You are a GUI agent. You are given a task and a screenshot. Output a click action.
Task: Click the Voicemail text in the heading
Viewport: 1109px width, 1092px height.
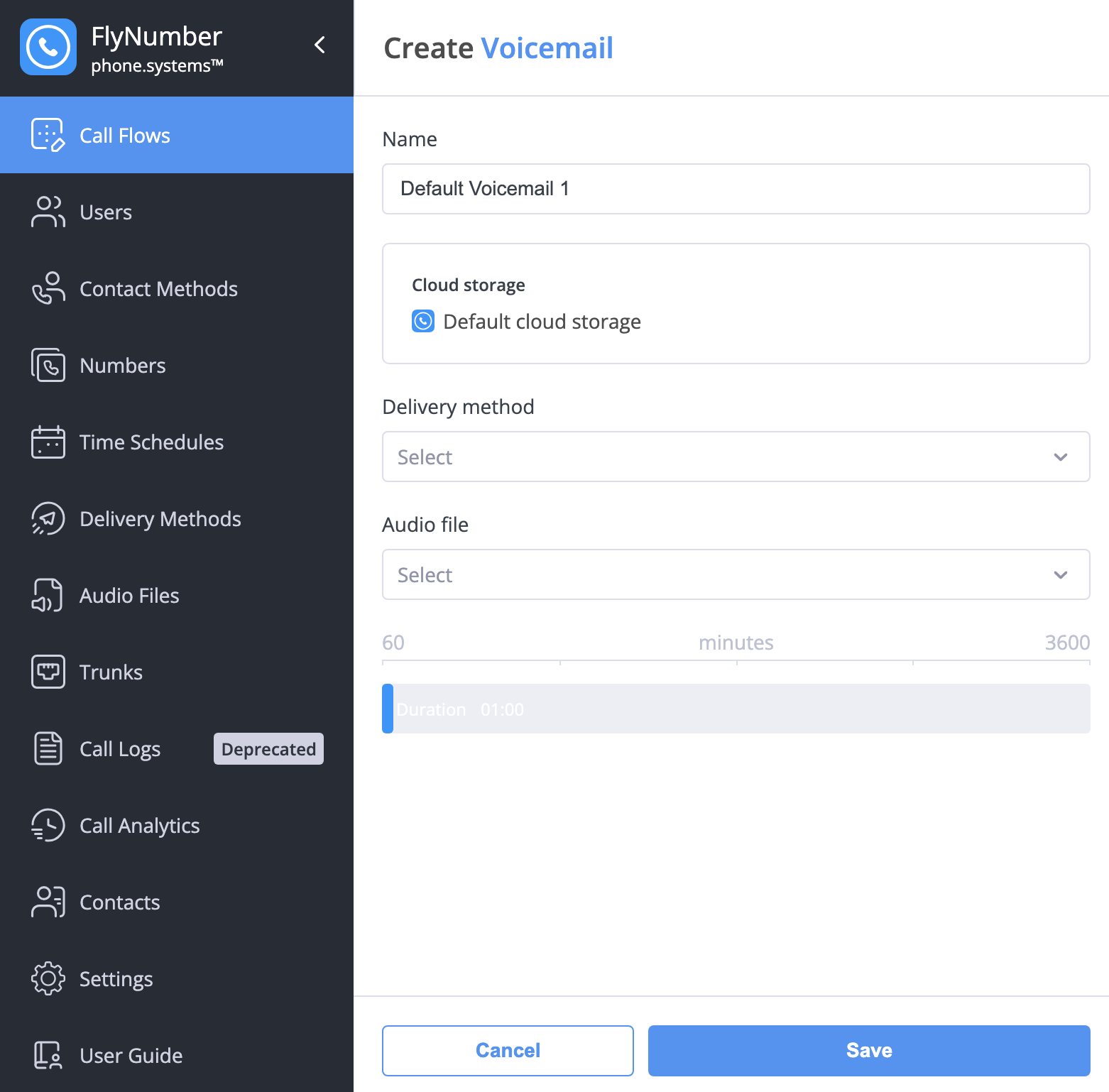tap(547, 48)
